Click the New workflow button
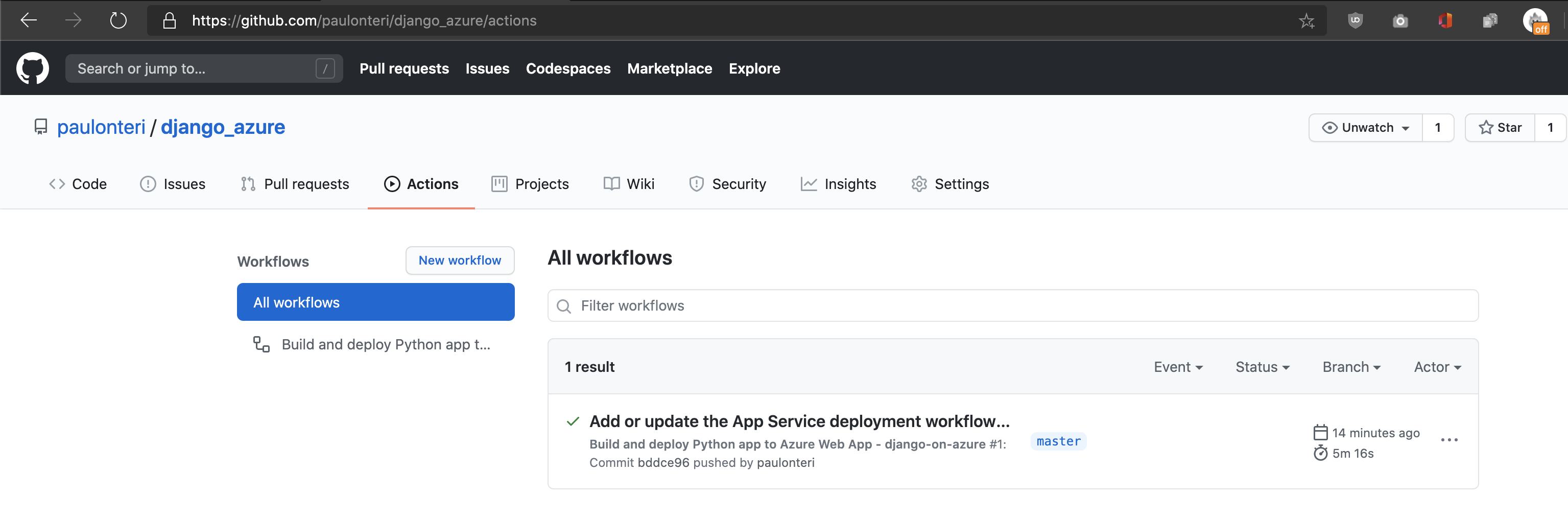This screenshot has height=519, width=1568. click(460, 260)
